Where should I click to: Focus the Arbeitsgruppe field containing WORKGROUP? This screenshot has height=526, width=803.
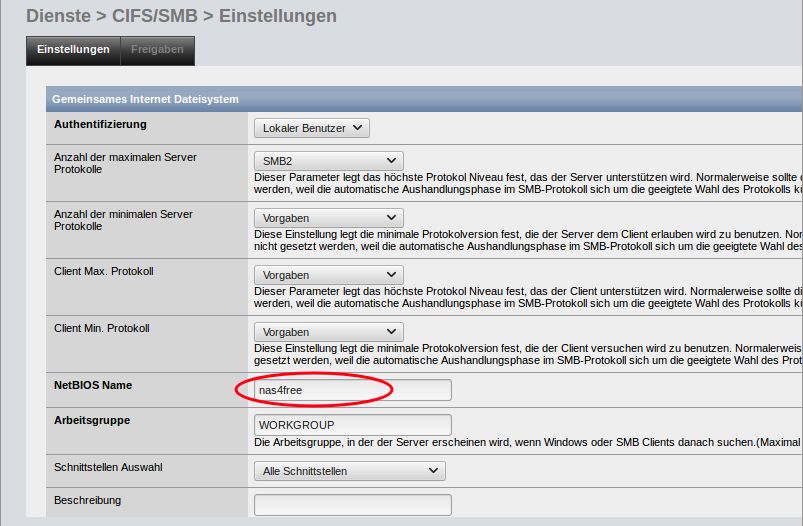click(x=352, y=425)
